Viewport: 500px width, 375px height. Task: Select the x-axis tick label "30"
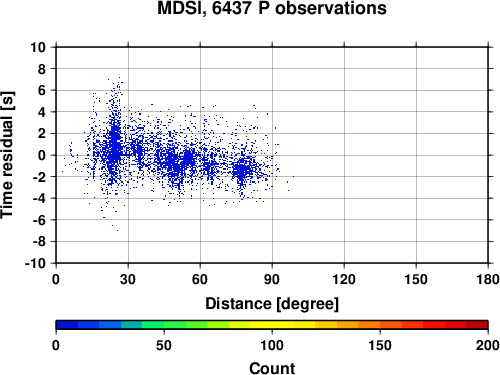128,279
